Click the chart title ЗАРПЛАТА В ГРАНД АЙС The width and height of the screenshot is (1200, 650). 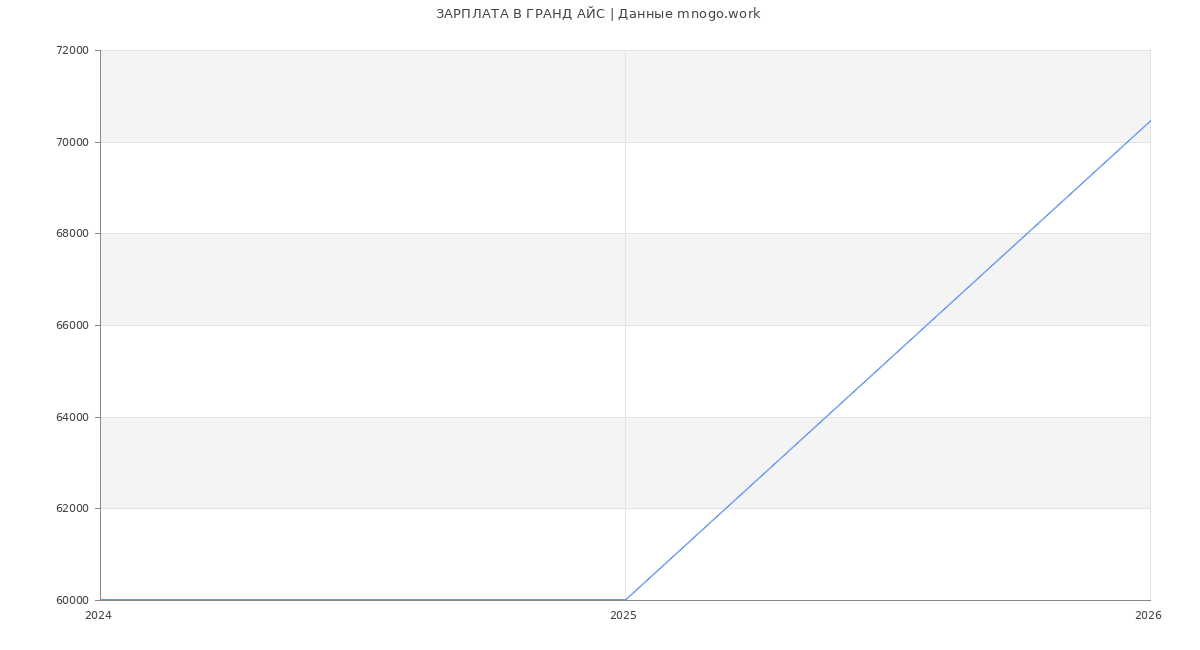coord(520,14)
